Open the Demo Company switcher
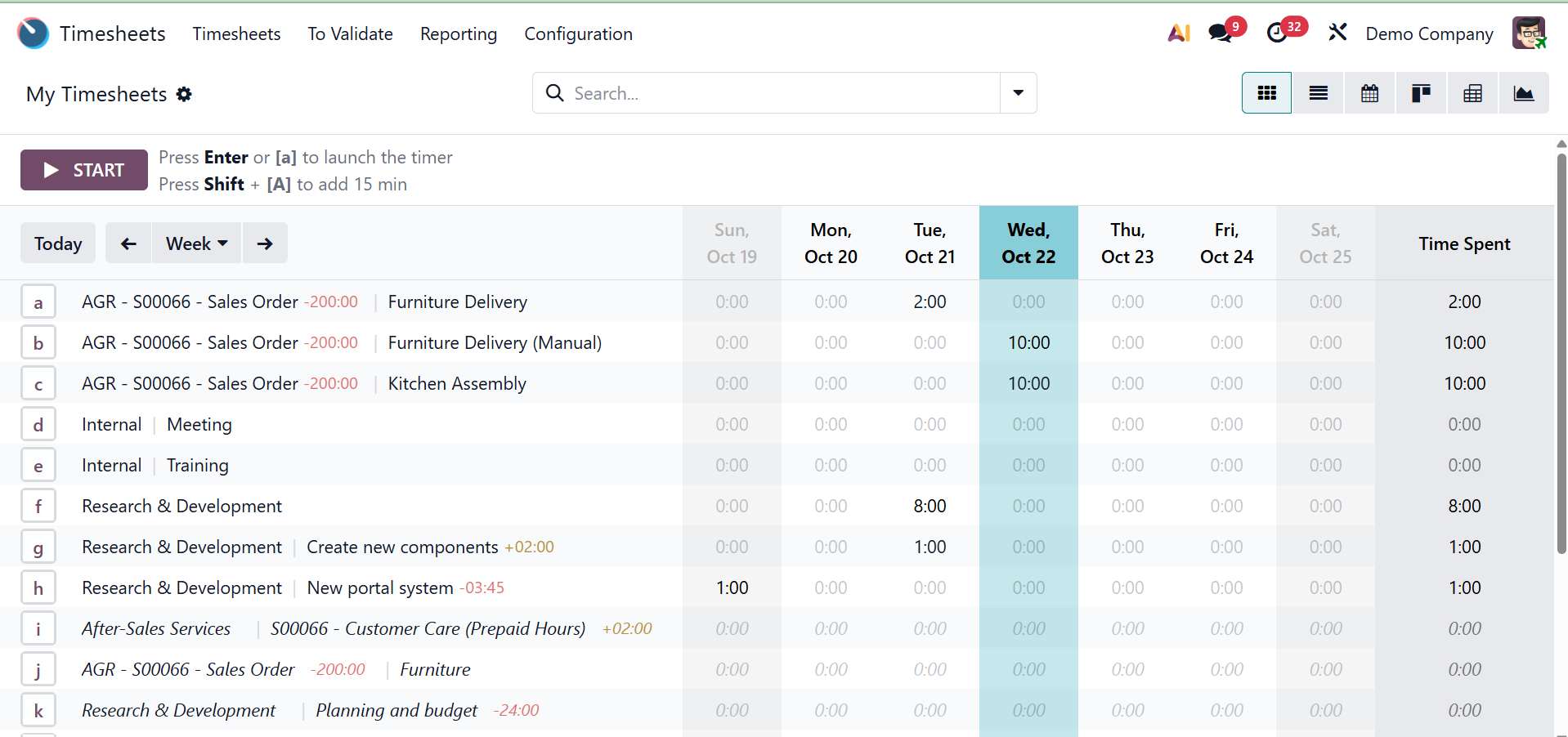Screen dimensions: 1568x737 tap(1429, 34)
